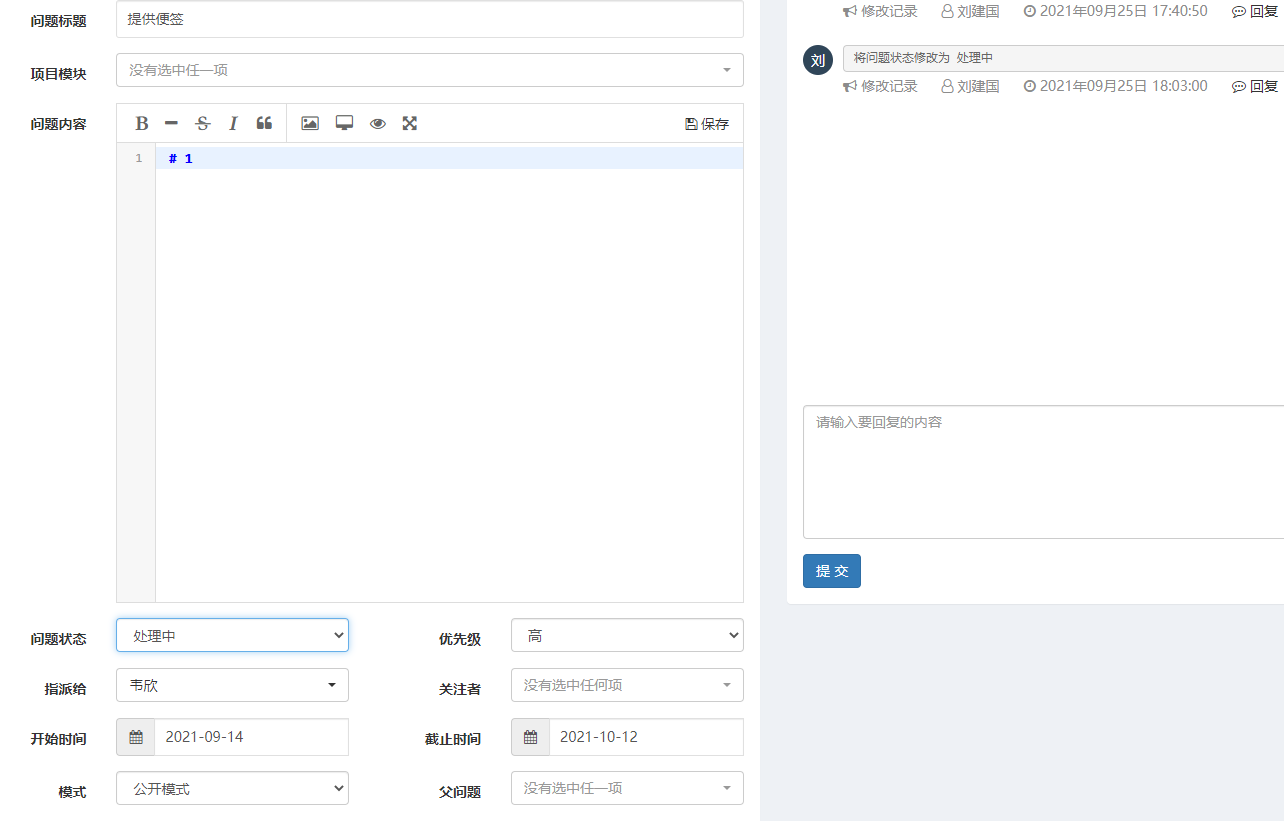Image resolution: width=1284 pixels, height=821 pixels.
Task: Toggle preview with the eye icon
Action: coord(377,123)
